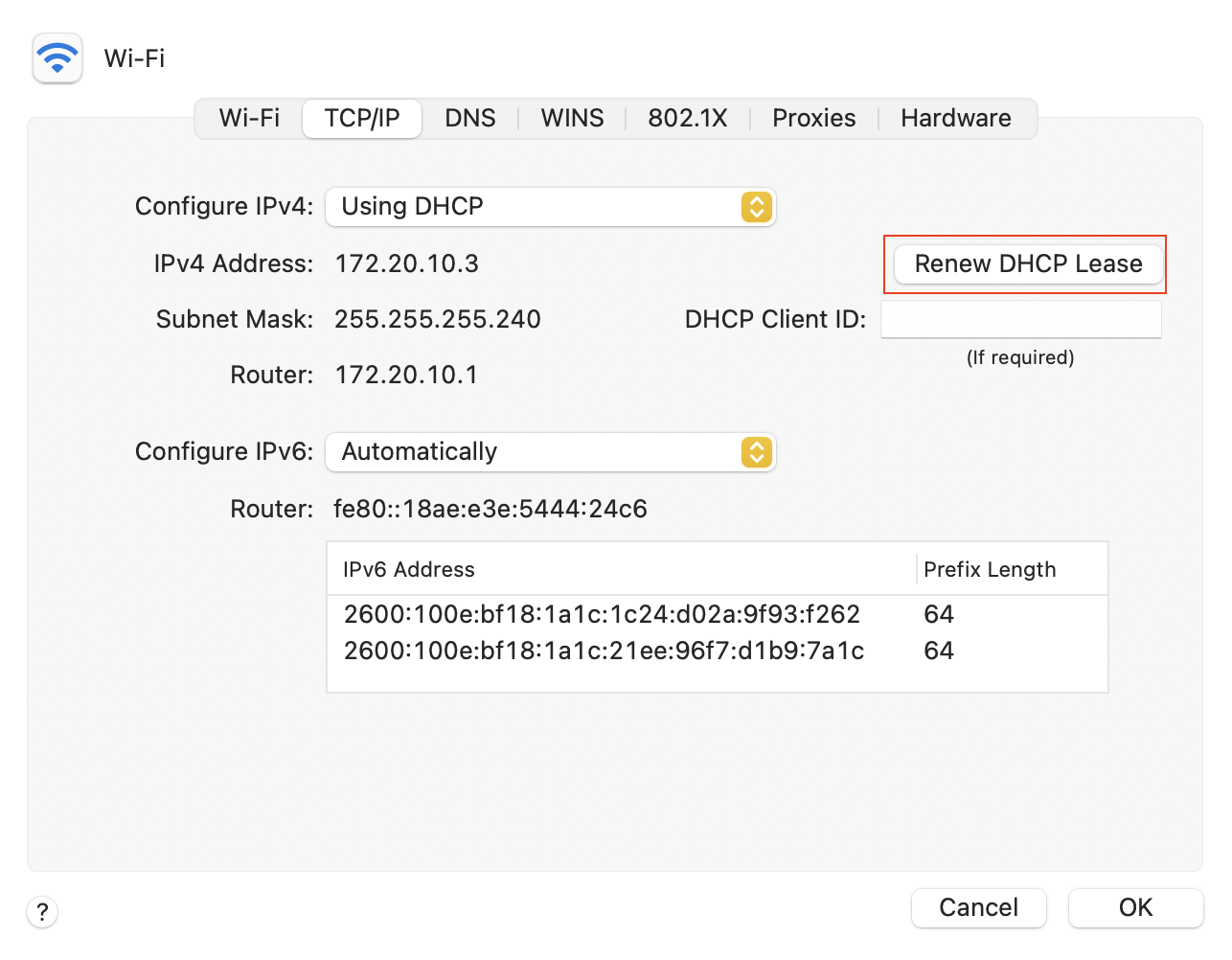The height and width of the screenshot is (960, 1232).
Task: Select the Automatically popup menu
Action: (x=551, y=452)
